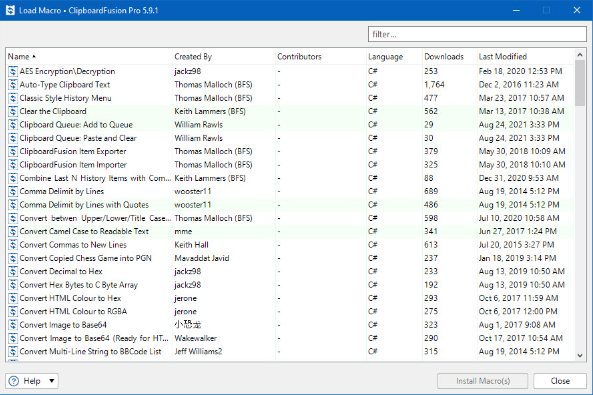This screenshot has height=395, width=593.
Task: Click the Convert Image to Base64 (Ready for HT... icon
Action: click(13, 338)
